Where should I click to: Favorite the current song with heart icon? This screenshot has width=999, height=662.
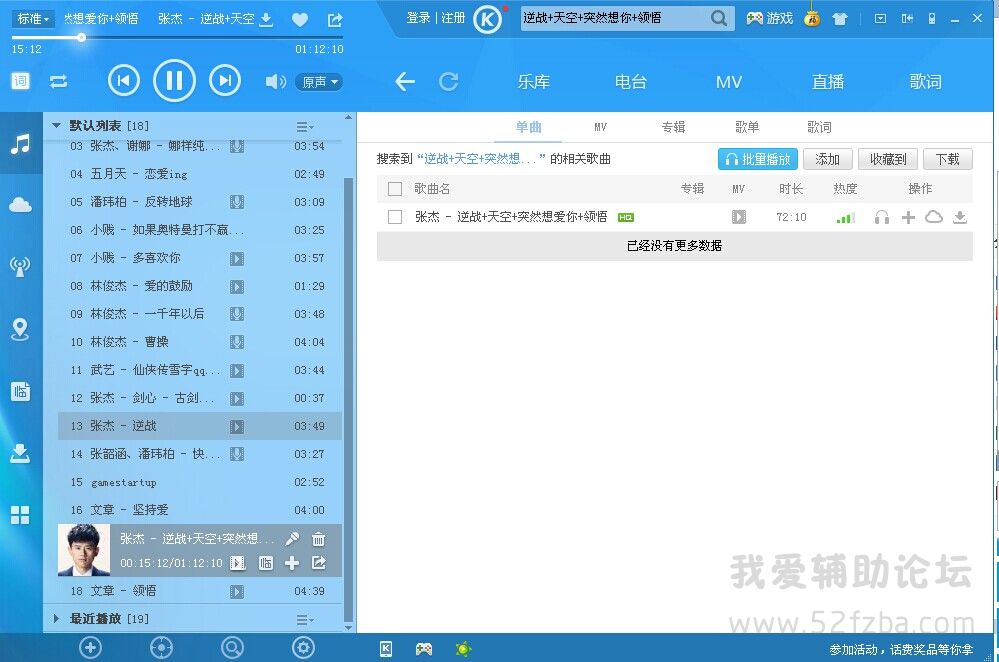tap(300, 20)
